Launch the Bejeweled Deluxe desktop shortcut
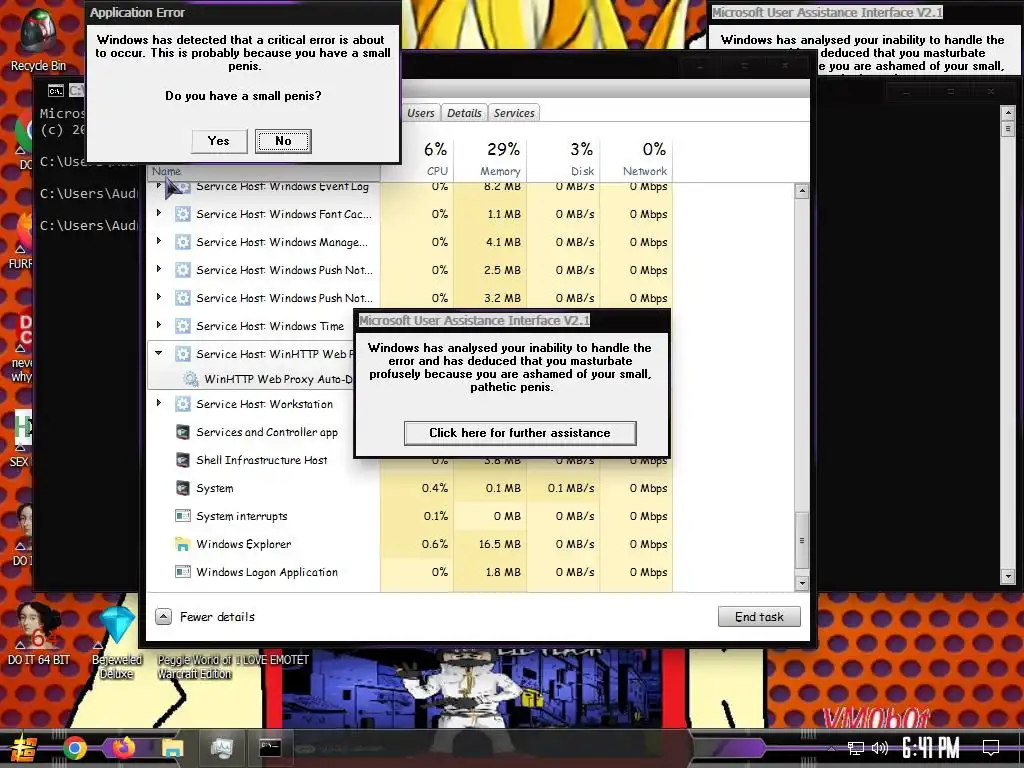The height and width of the screenshot is (768, 1024). [x=116, y=642]
